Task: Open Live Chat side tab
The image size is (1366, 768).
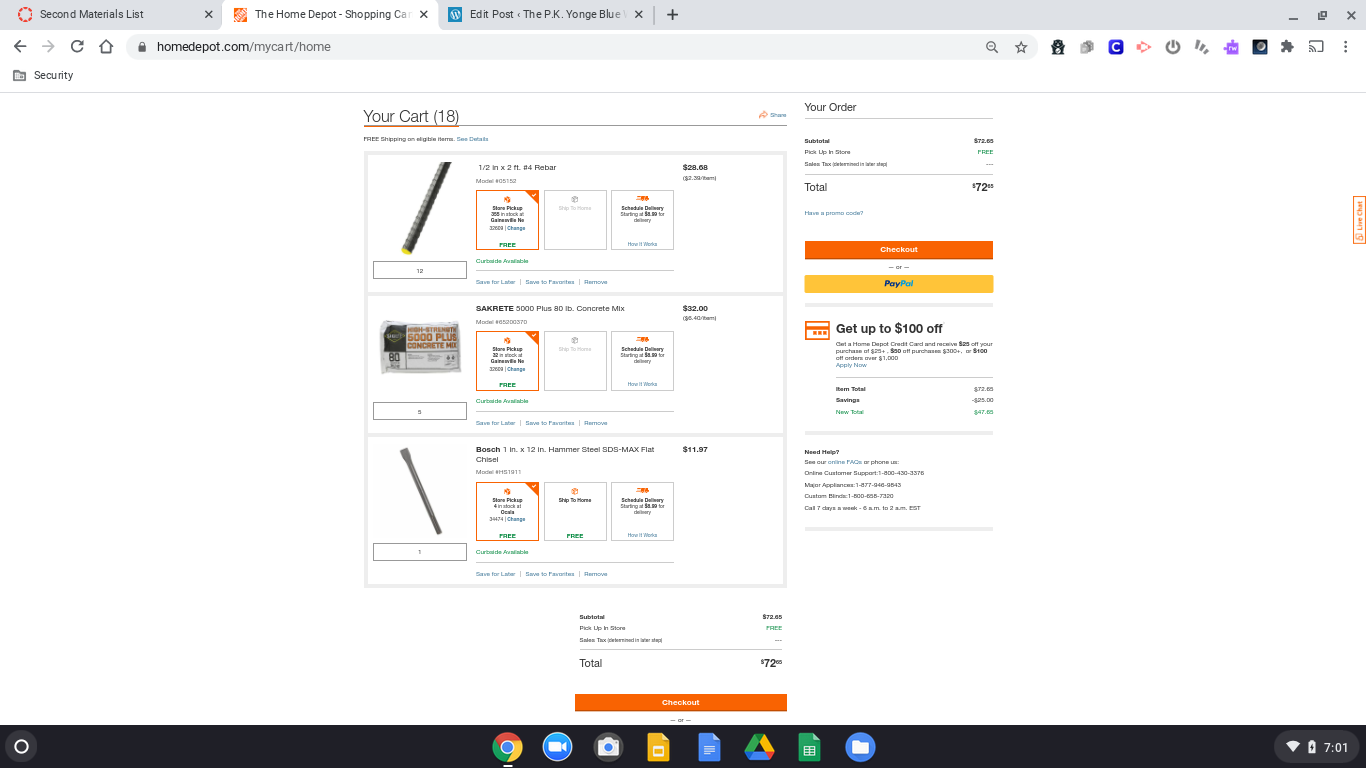Action: pyautogui.click(x=1359, y=219)
